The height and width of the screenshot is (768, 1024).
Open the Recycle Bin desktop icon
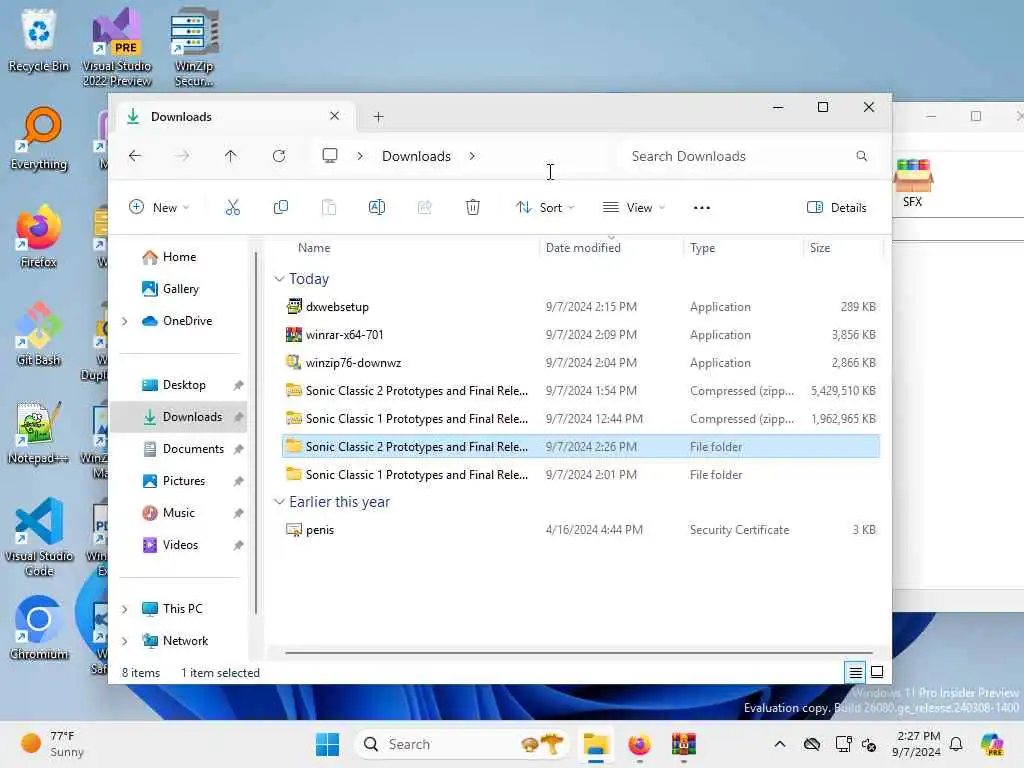point(39,40)
